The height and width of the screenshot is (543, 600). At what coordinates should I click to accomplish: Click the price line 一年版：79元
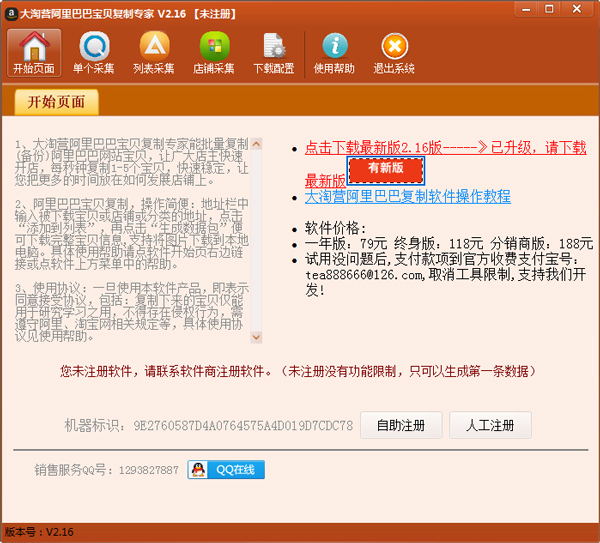[x=346, y=244]
